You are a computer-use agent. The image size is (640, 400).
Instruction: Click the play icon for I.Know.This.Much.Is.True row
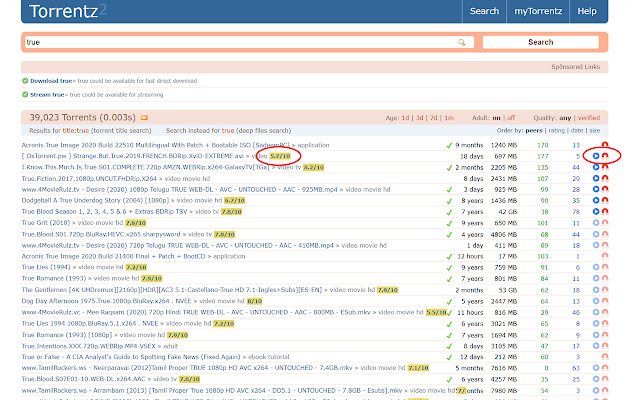coord(596,167)
